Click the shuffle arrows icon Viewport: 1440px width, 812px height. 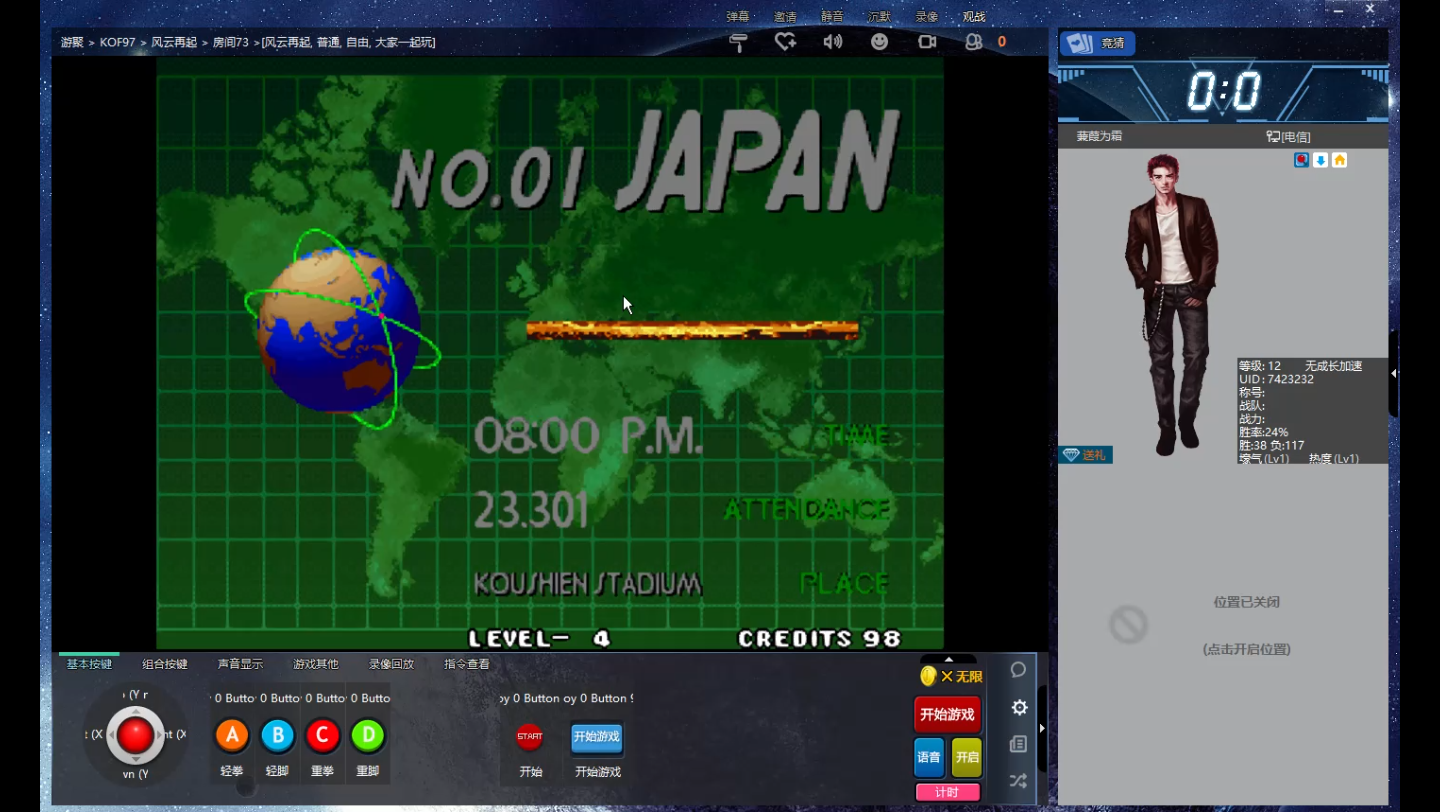tap(1019, 780)
